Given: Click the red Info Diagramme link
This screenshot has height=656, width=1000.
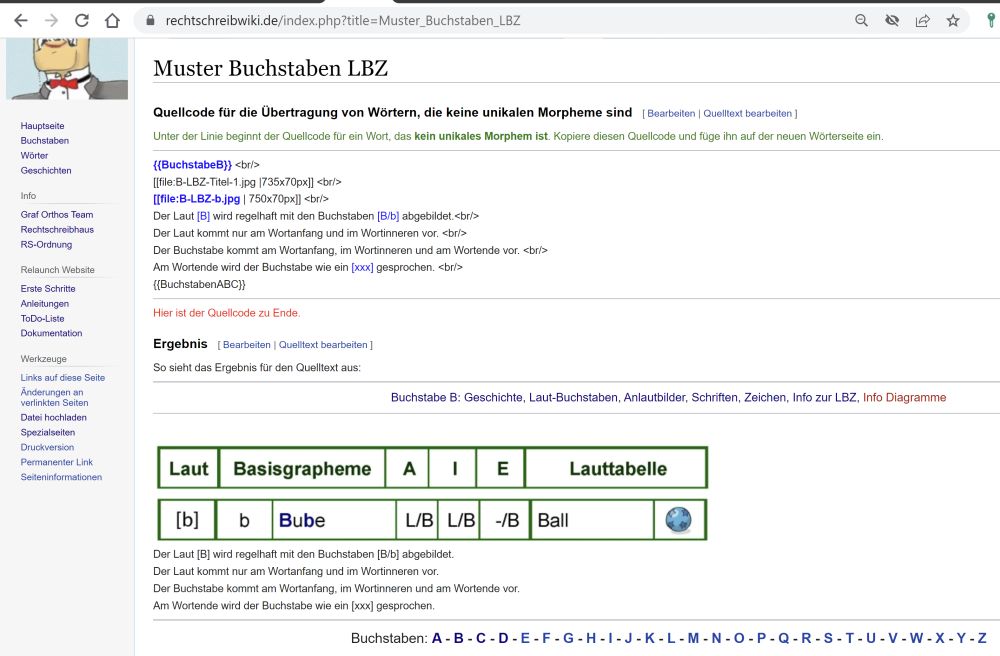Looking at the screenshot, I should (904, 397).
